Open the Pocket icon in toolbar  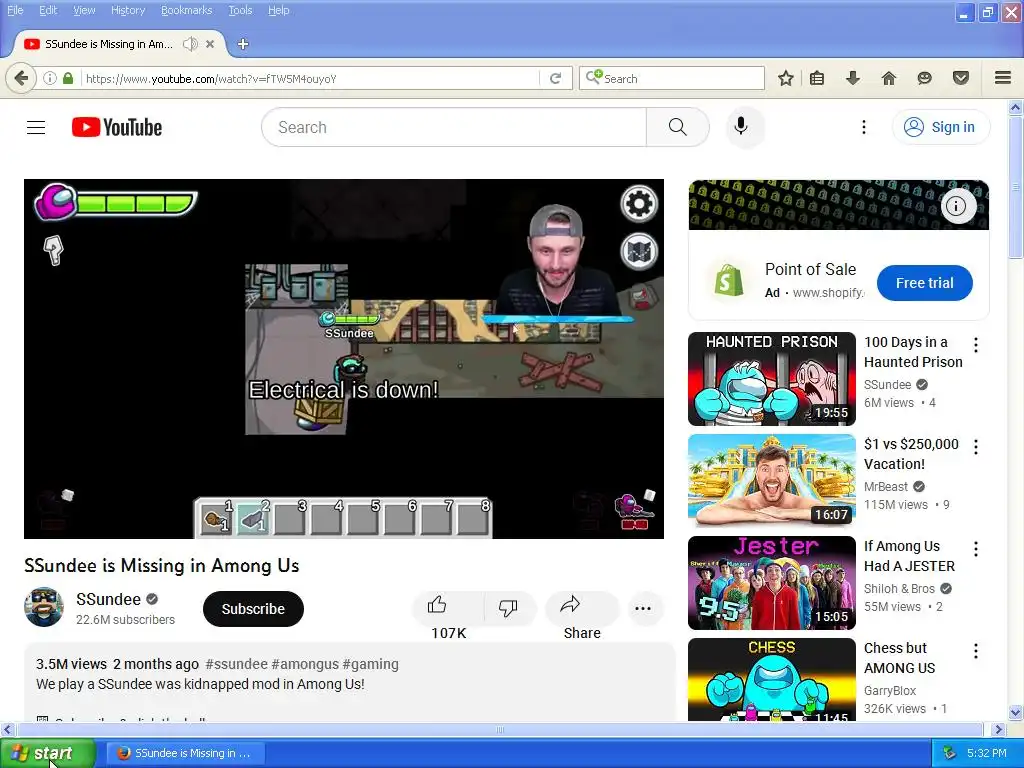961,78
